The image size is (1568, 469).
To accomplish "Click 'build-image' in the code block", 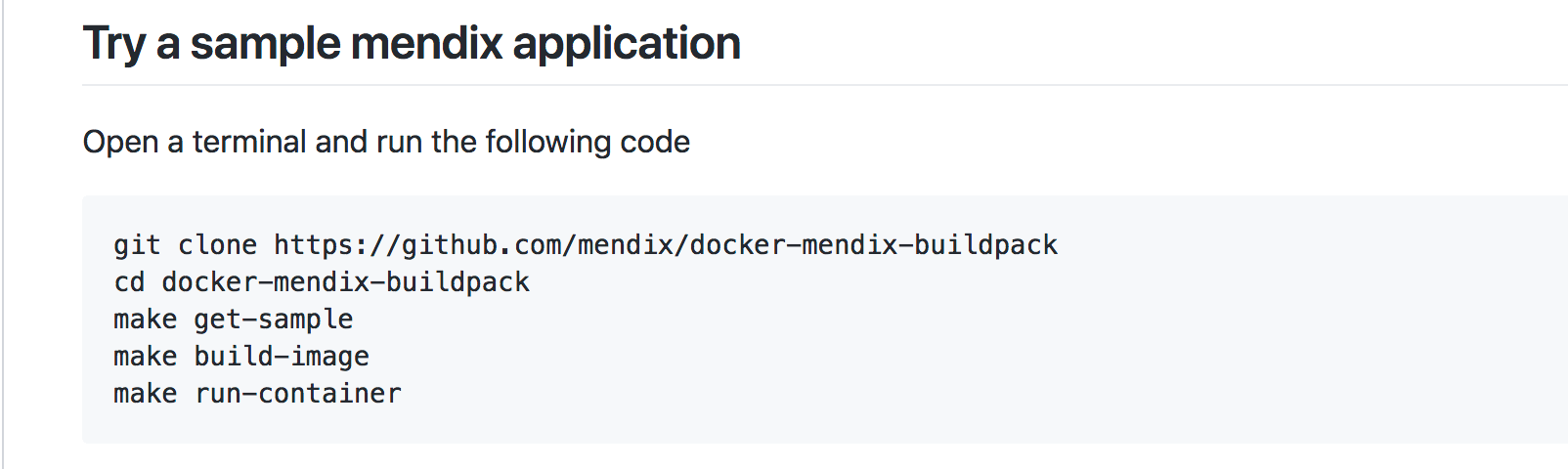I will (282, 357).
